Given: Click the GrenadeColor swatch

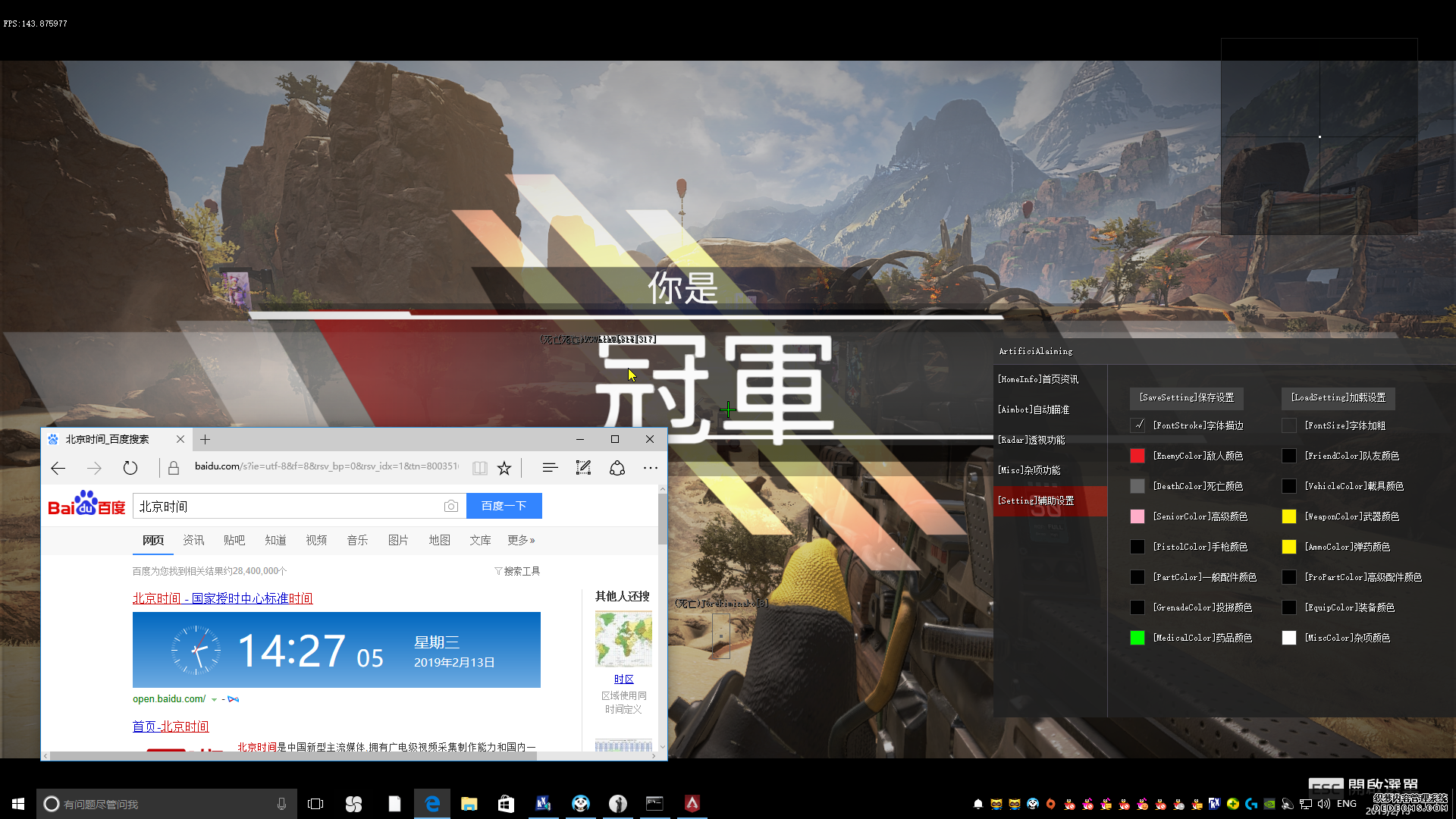Looking at the screenshot, I should 1137,607.
